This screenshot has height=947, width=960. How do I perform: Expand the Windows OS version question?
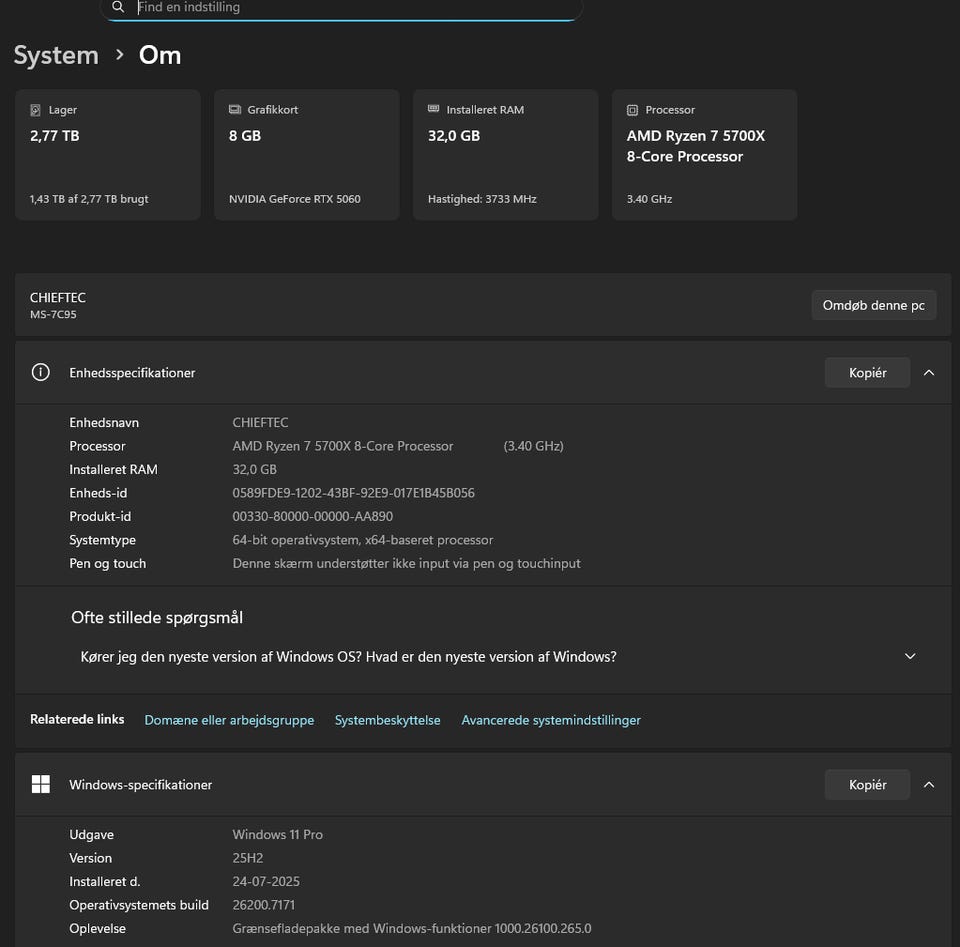(x=910, y=657)
